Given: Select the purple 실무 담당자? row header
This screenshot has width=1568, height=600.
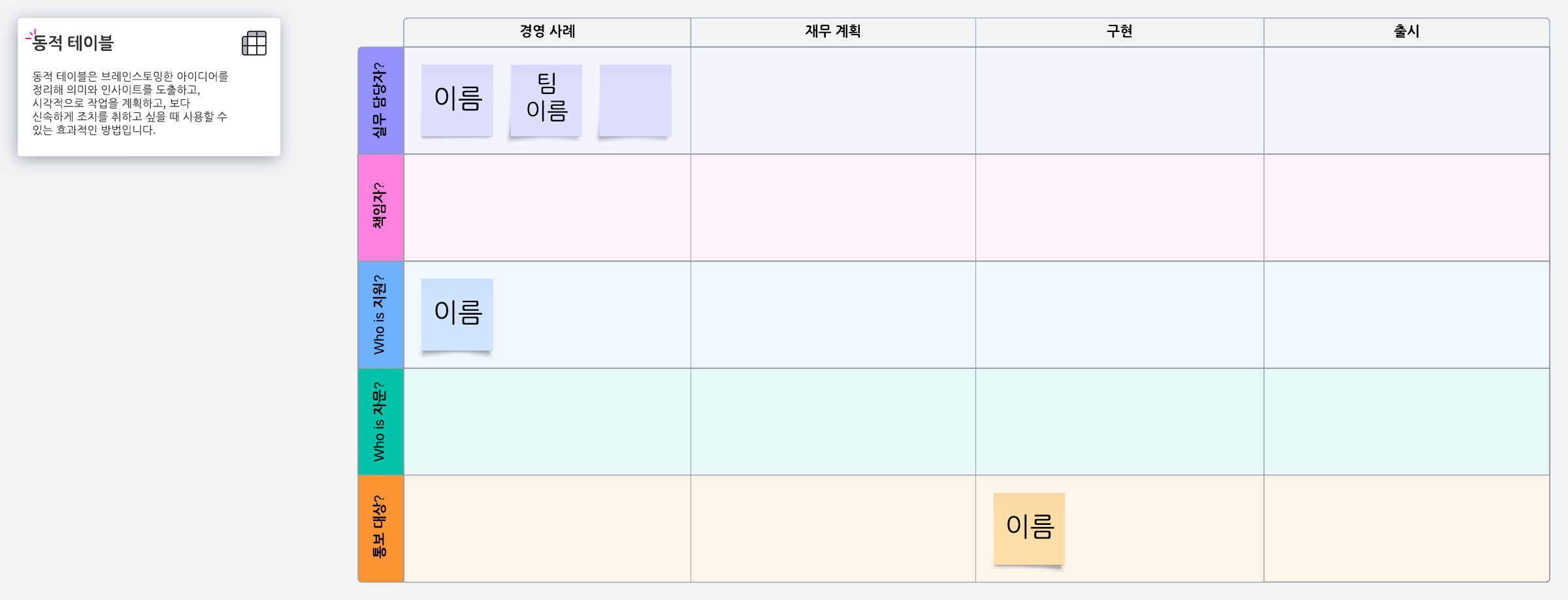Looking at the screenshot, I should tap(380, 101).
